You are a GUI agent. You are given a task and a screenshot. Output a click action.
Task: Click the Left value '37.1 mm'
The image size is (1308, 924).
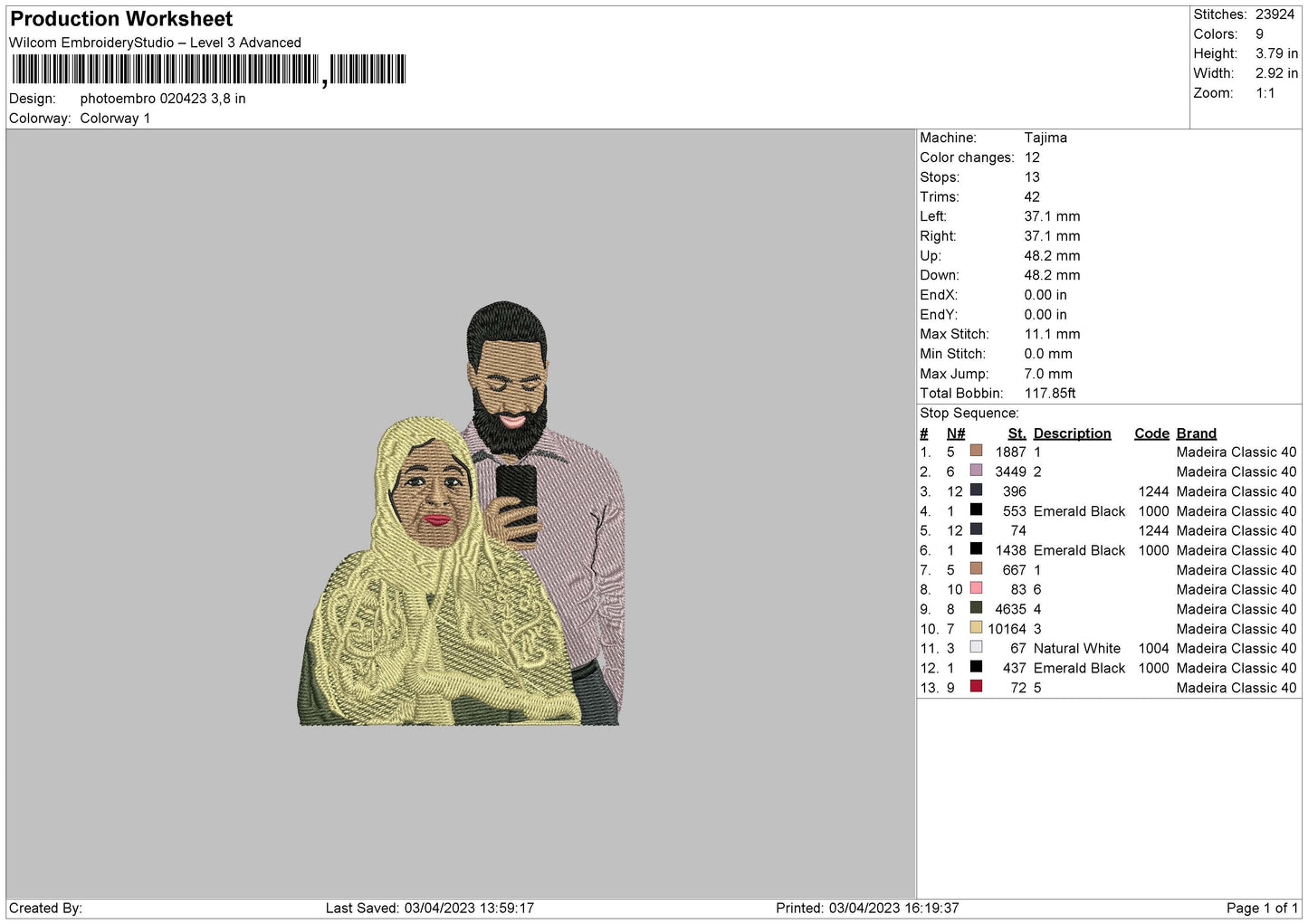[1052, 216]
